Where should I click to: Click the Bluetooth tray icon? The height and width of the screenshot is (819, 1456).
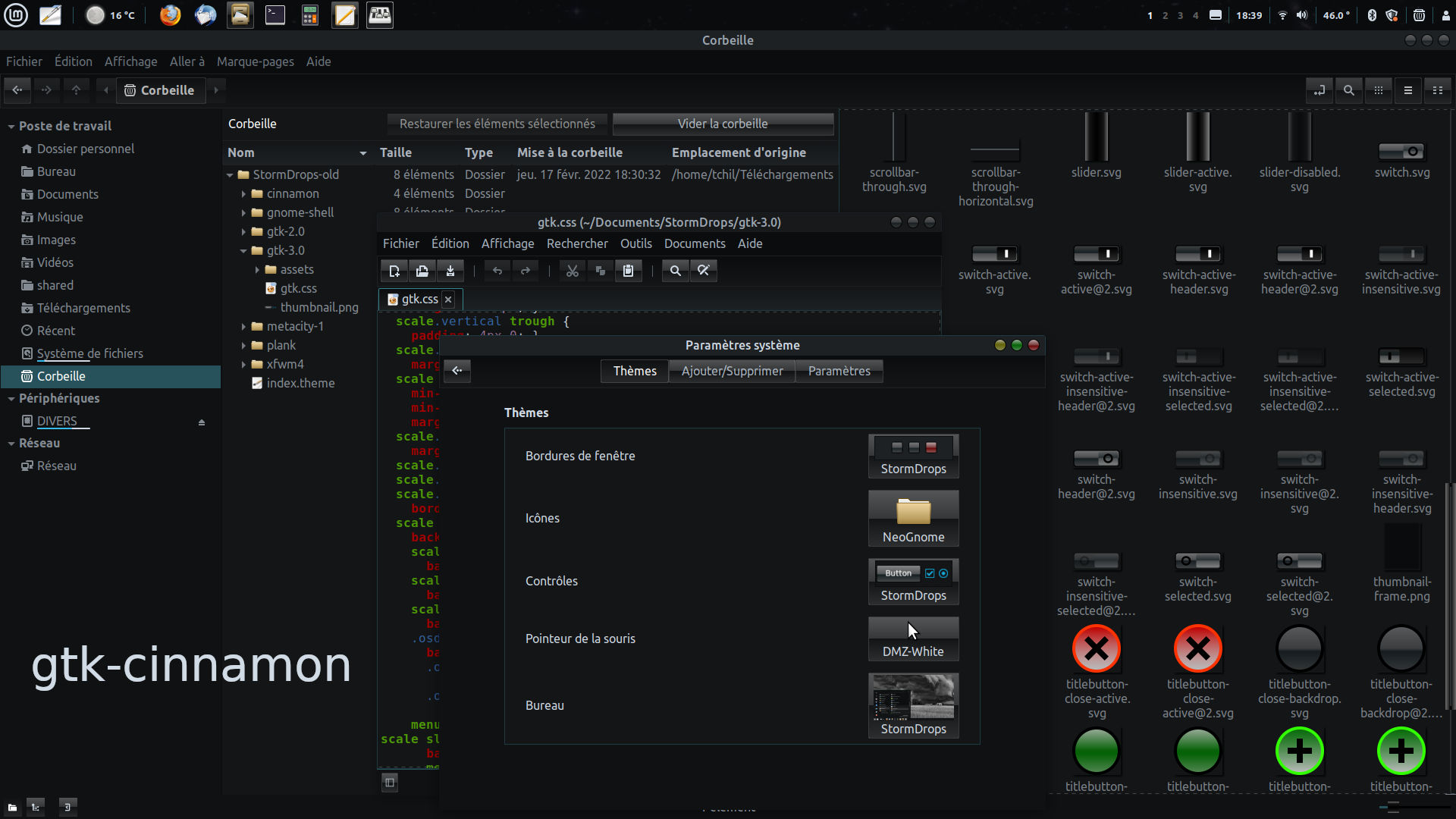[x=1371, y=15]
